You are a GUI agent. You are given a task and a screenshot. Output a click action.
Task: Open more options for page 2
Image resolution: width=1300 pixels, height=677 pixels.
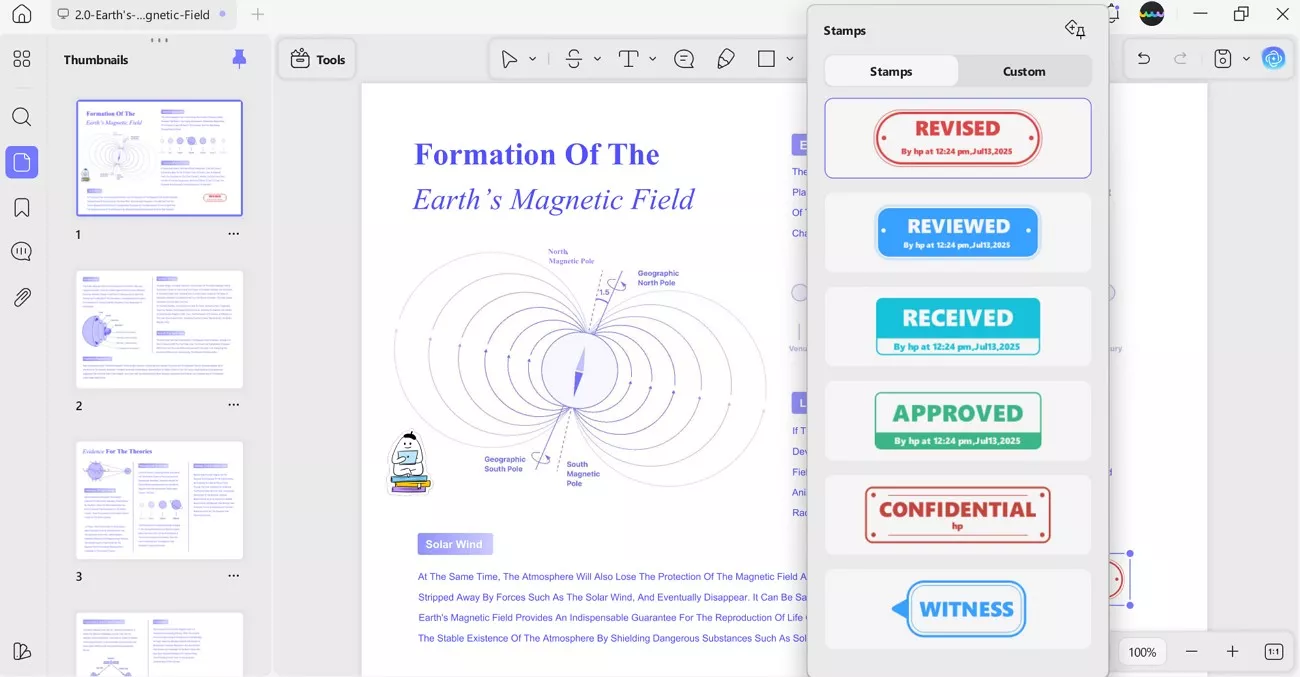[x=234, y=405]
